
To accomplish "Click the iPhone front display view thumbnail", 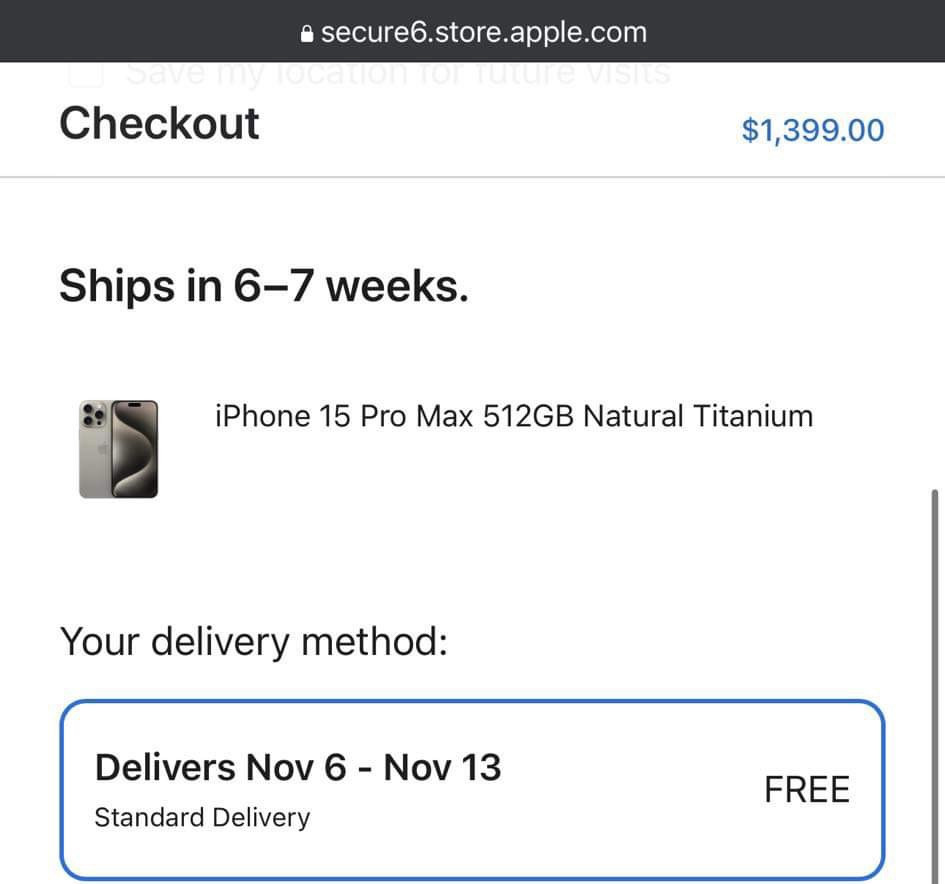I will point(134,449).
